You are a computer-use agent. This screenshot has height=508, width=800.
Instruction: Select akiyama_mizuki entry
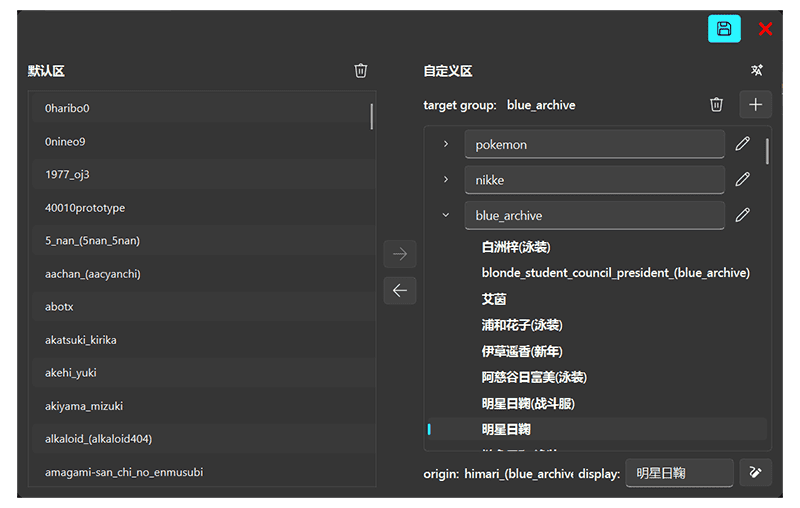[204, 406]
